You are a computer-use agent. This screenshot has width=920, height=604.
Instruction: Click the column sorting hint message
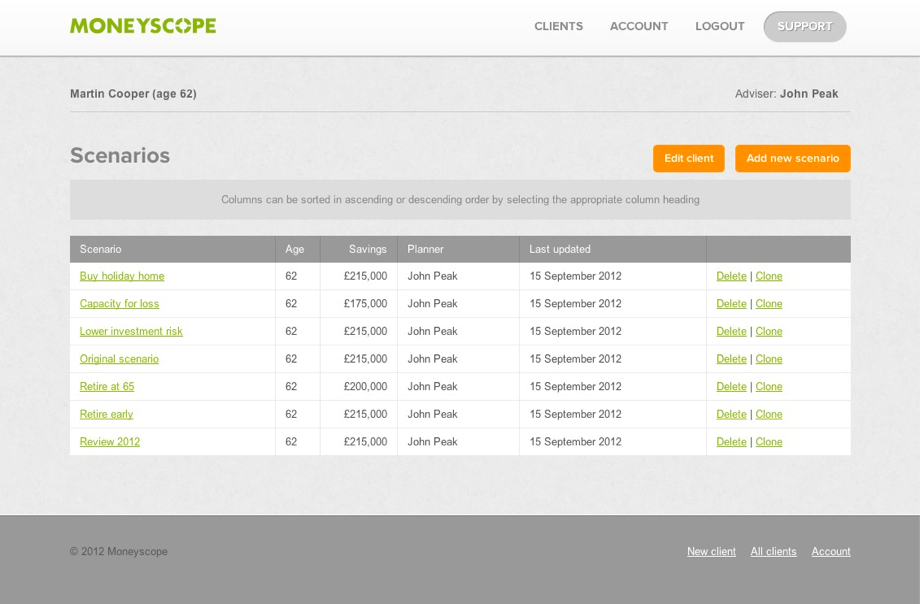(460, 200)
